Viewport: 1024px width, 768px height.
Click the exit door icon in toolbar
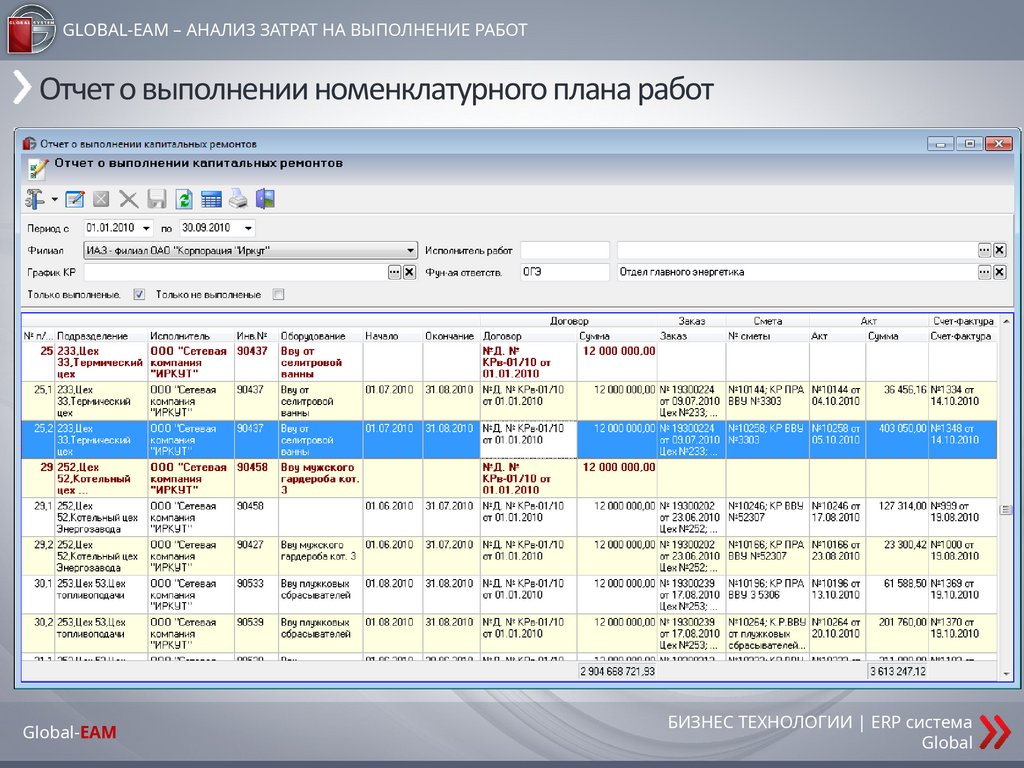pyautogui.click(x=265, y=199)
